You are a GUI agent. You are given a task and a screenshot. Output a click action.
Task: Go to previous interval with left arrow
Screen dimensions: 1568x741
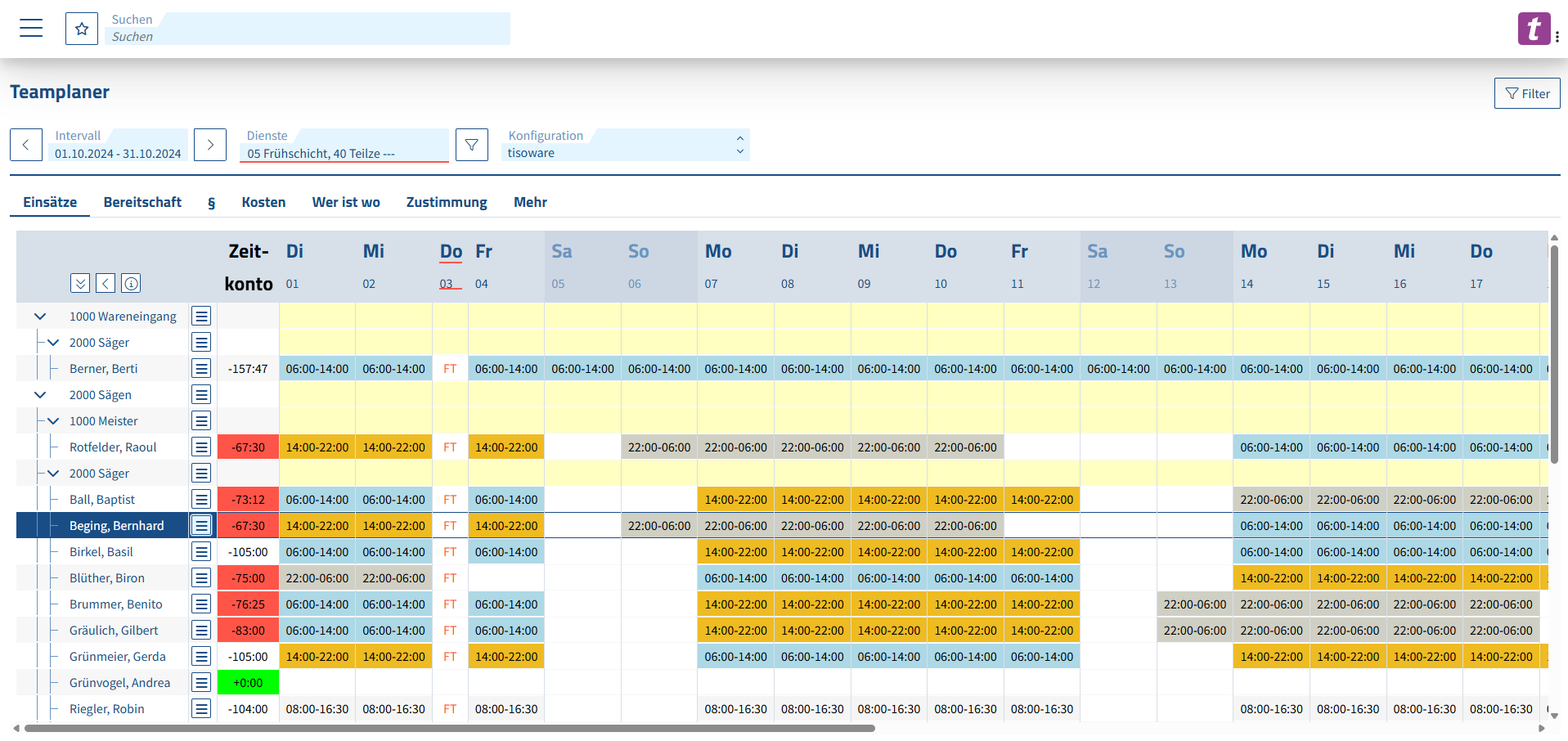click(26, 145)
